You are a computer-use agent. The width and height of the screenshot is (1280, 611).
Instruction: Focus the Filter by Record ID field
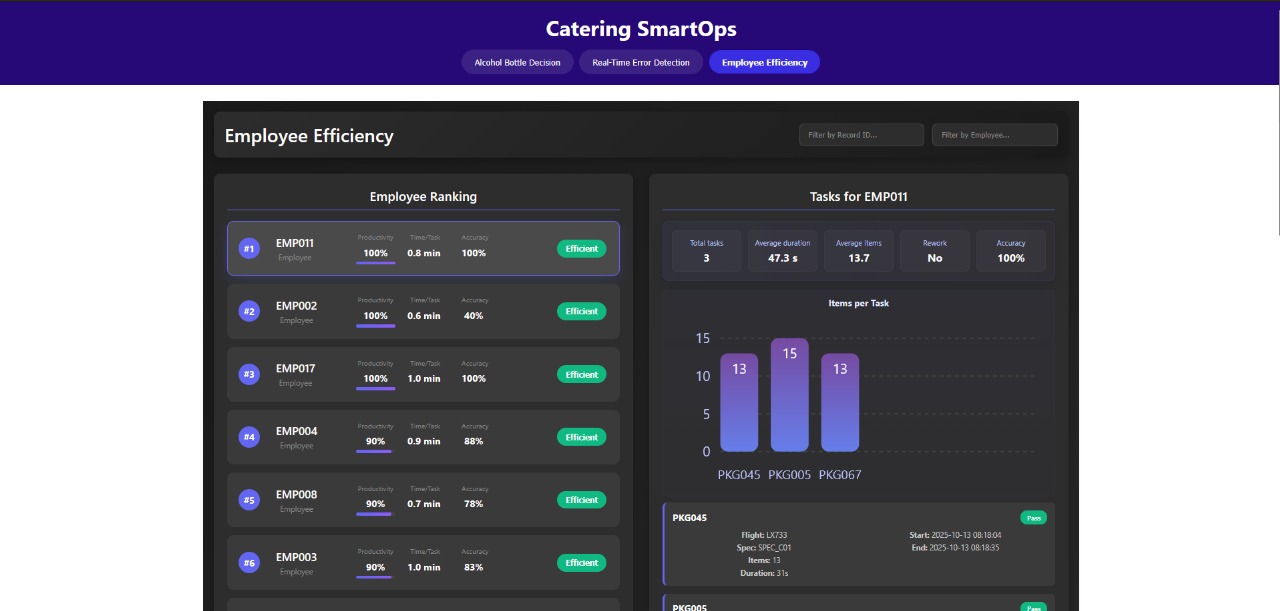tap(861, 135)
